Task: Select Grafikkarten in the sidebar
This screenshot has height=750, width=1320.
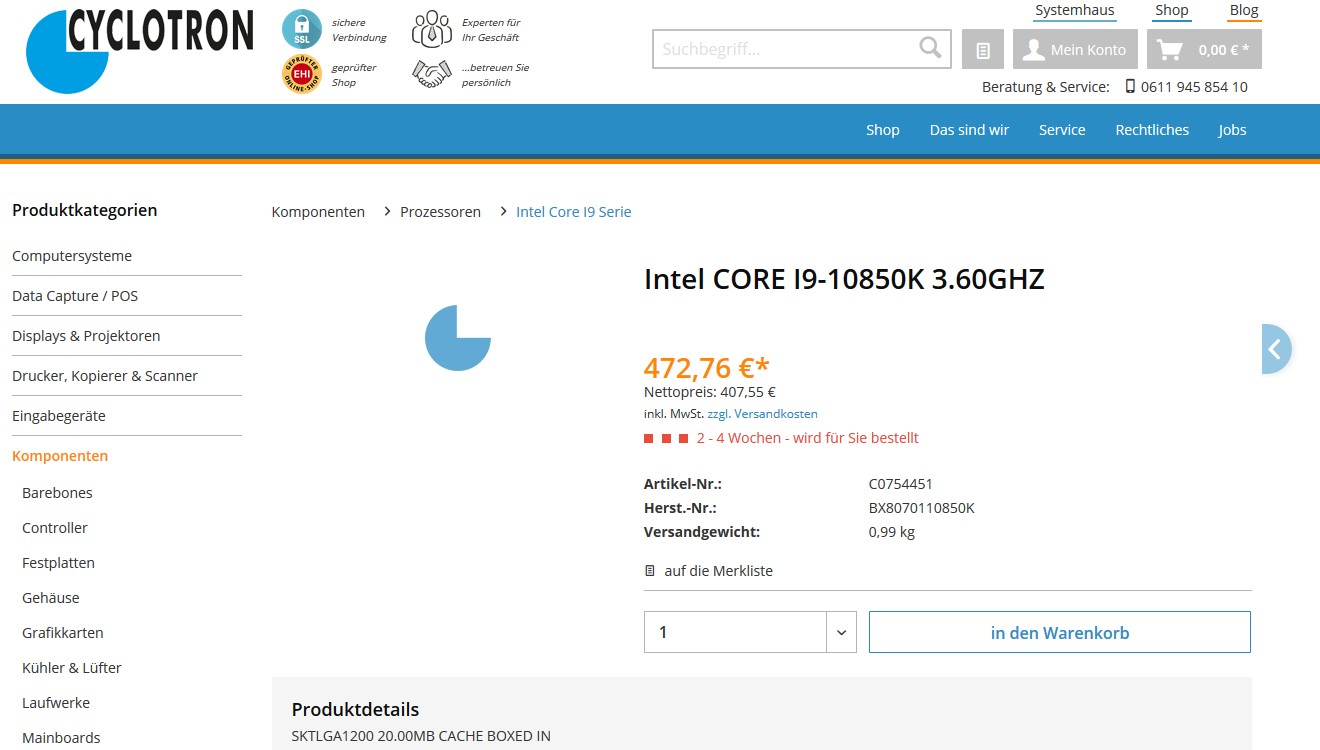Action: (63, 633)
